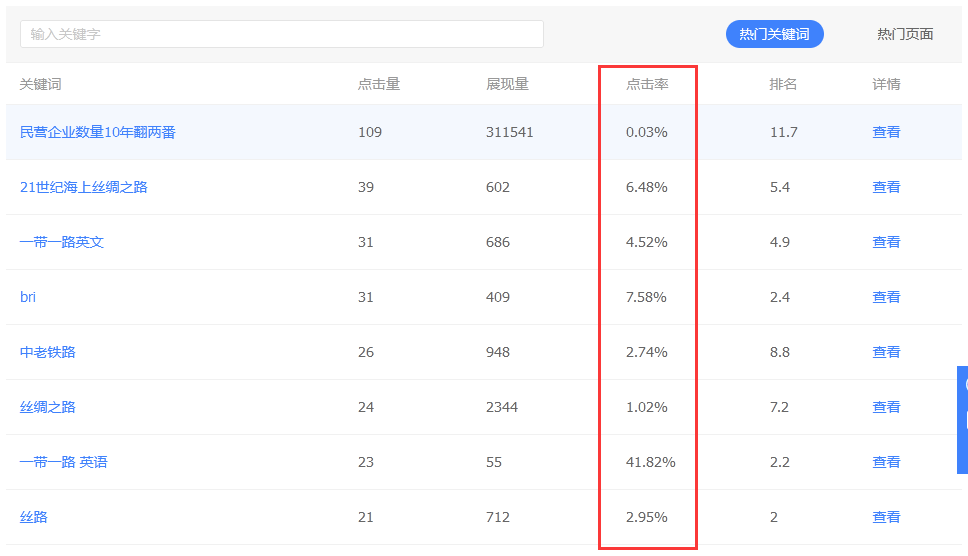The image size is (968, 556).
Task: Open the bri keyword link
Action: click(x=28, y=297)
